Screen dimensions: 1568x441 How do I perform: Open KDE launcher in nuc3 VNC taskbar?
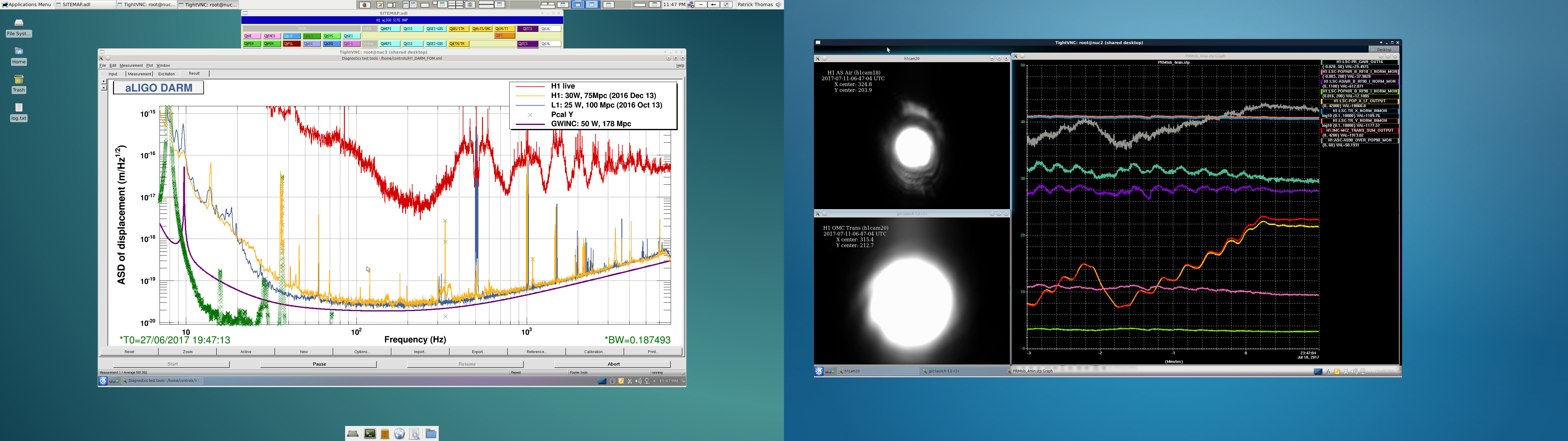pos(103,381)
